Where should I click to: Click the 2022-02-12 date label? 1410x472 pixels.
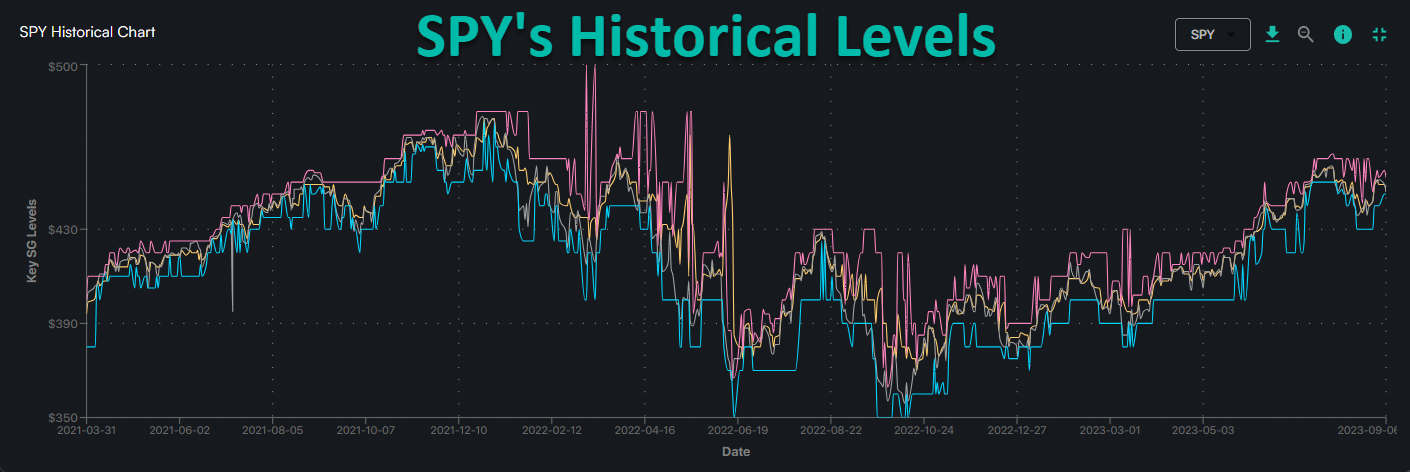pos(551,431)
